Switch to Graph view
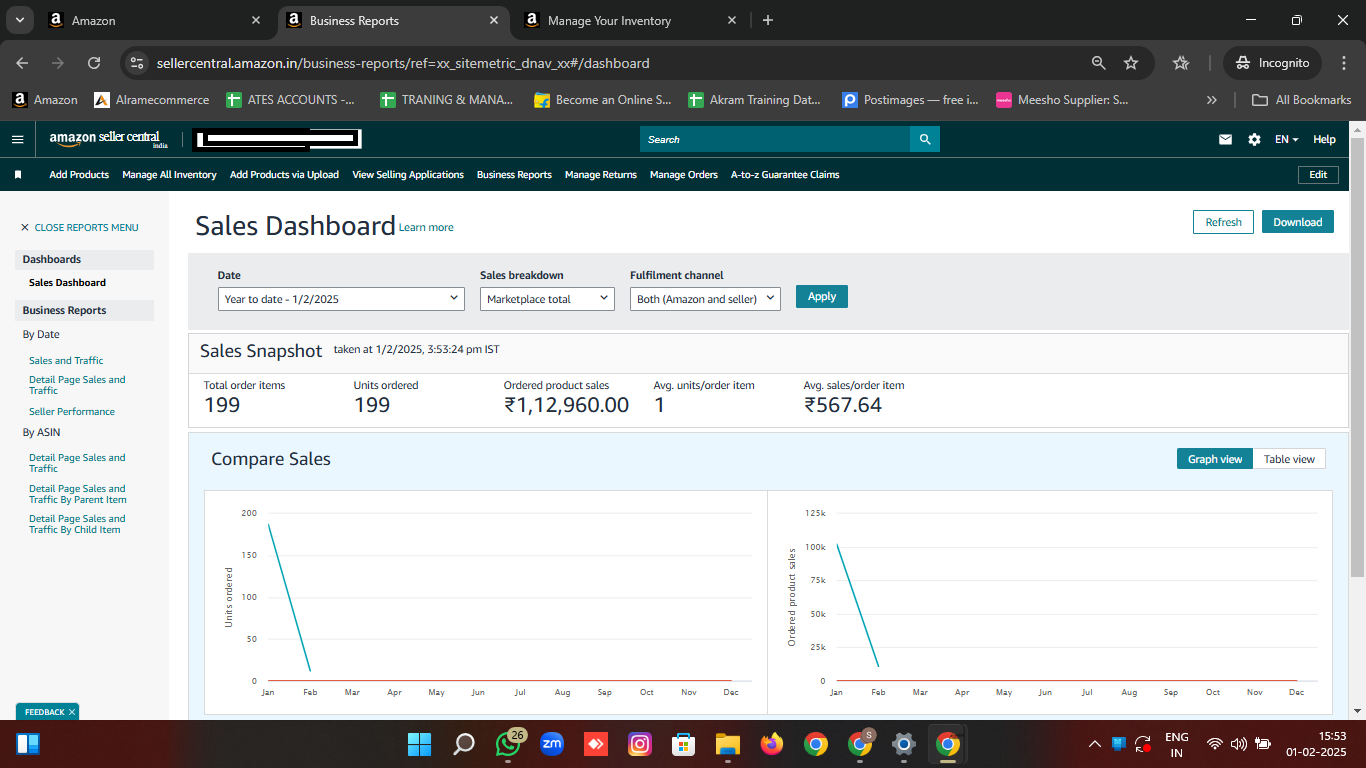The height and width of the screenshot is (768, 1366). pyautogui.click(x=1215, y=459)
